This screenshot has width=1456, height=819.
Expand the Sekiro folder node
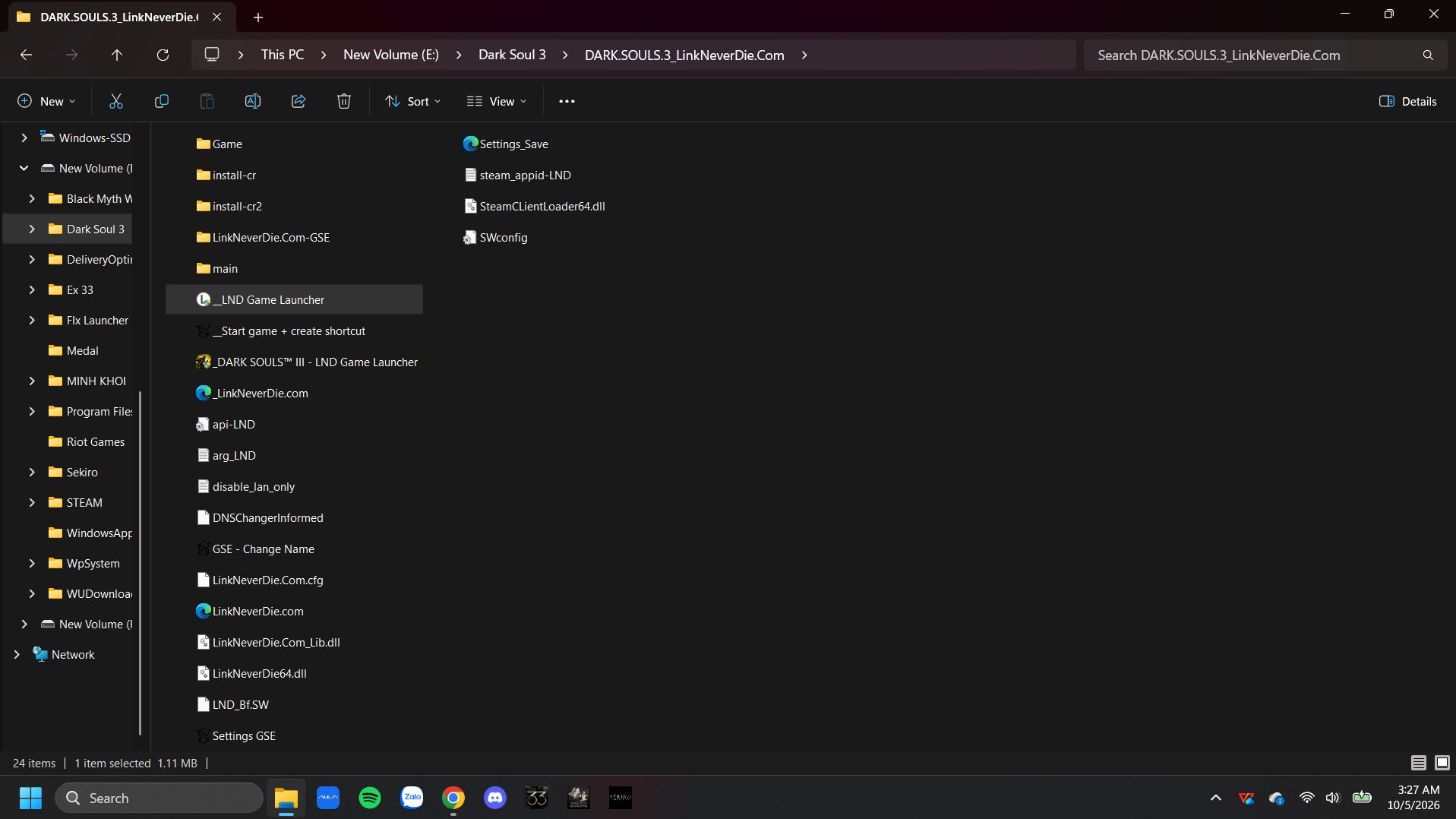click(32, 472)
